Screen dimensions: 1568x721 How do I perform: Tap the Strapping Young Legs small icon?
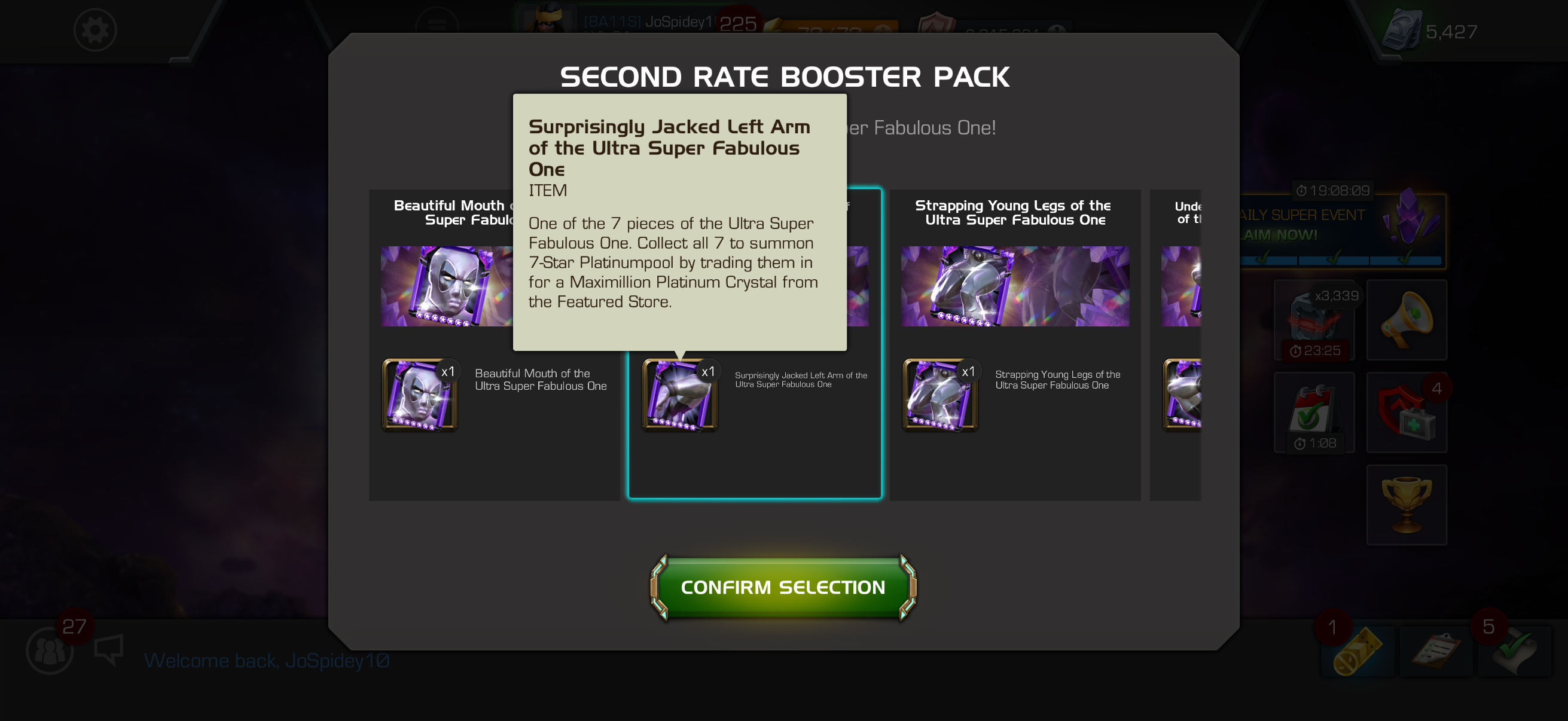coord(940,395)
